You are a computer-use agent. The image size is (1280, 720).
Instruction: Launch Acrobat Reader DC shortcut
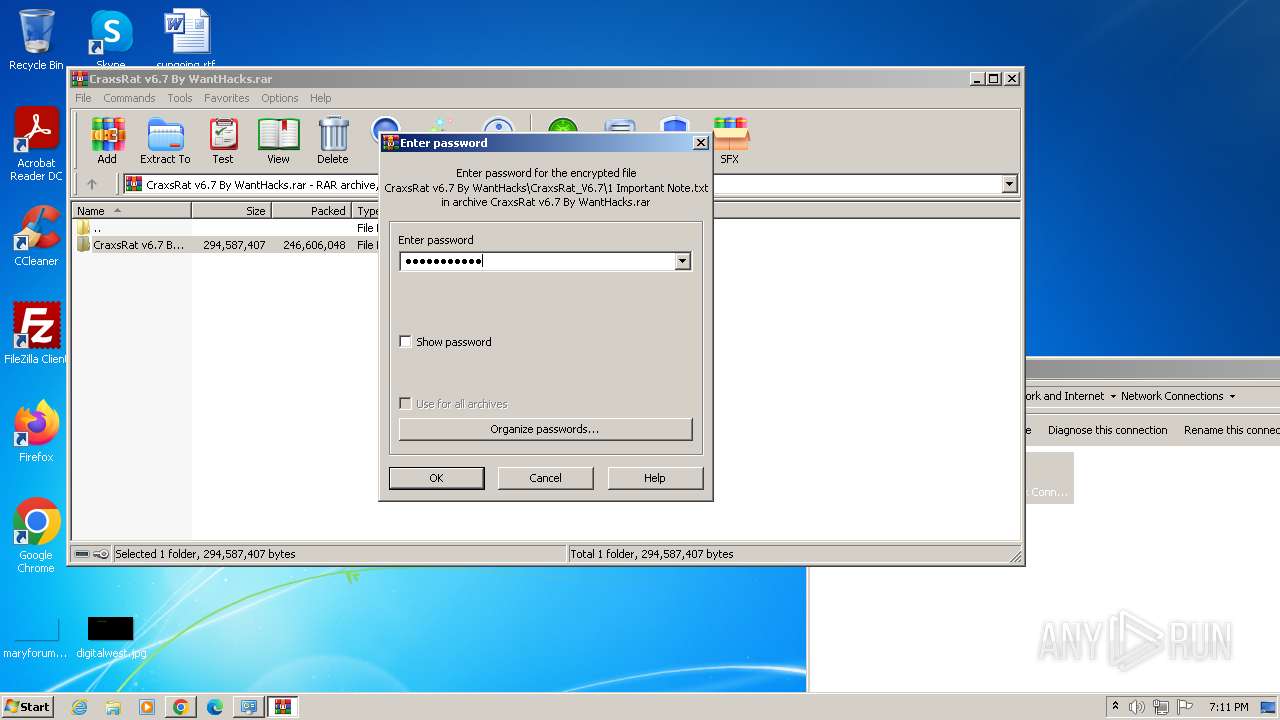point(36,145)
